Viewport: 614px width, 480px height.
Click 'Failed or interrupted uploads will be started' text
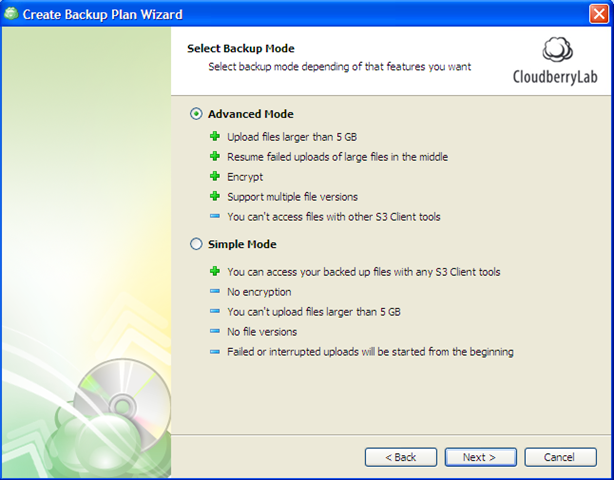370,352
